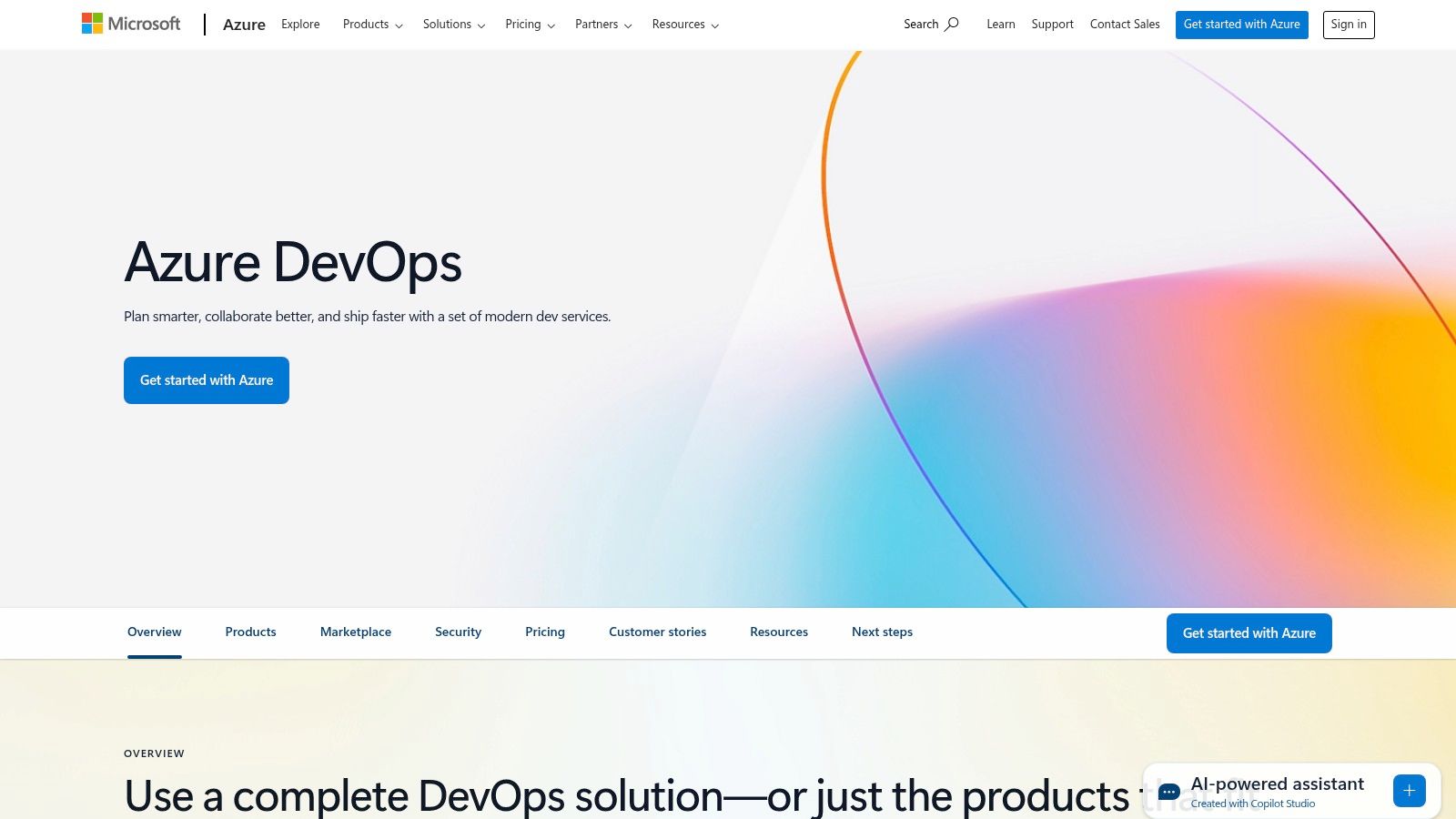Click the Sign in button
Viewport: 1456px width, 819px height.
pyautogui.click(x=1349, y=25)
